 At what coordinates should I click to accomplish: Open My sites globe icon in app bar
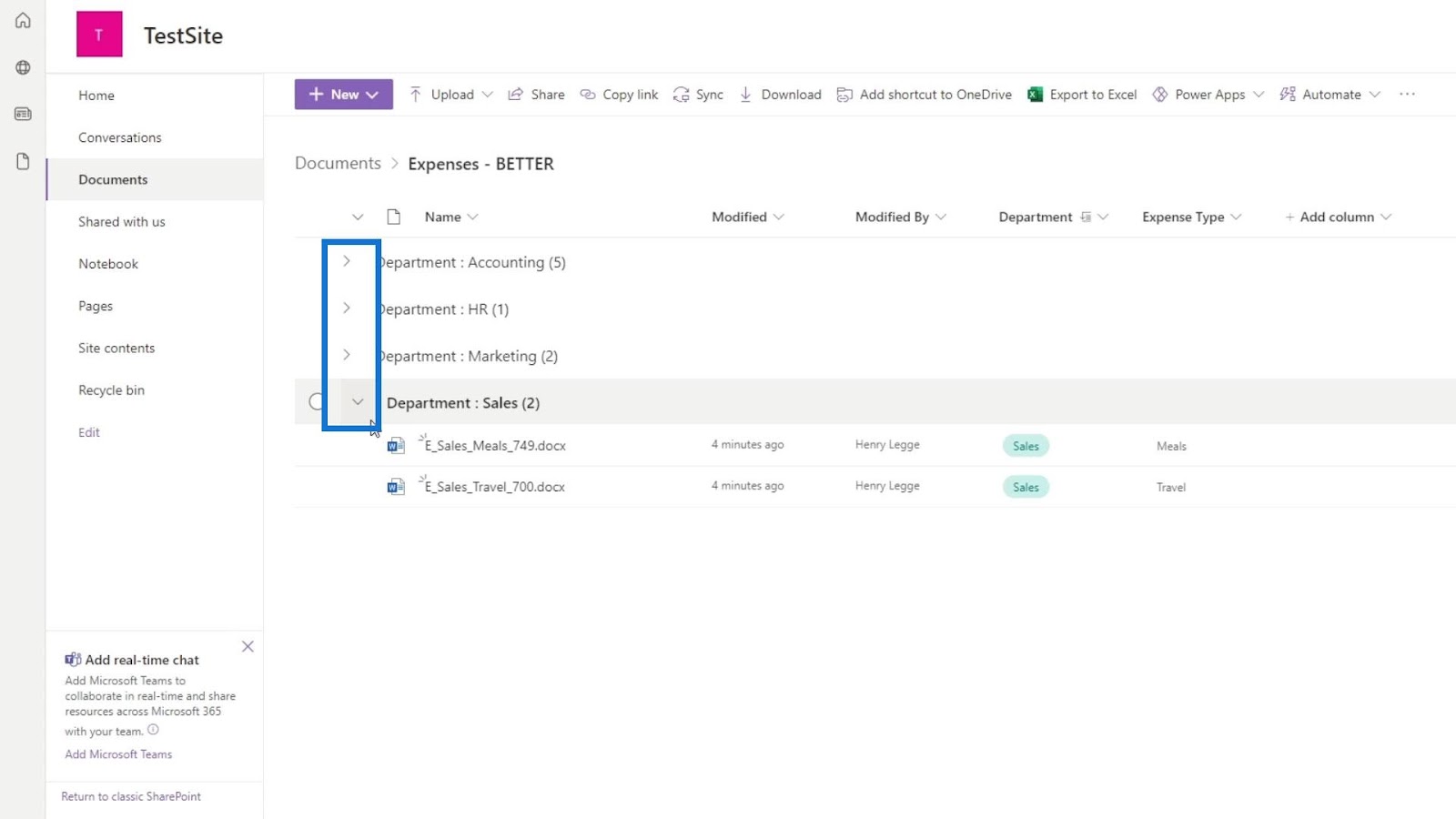click(x=23, y=67)
